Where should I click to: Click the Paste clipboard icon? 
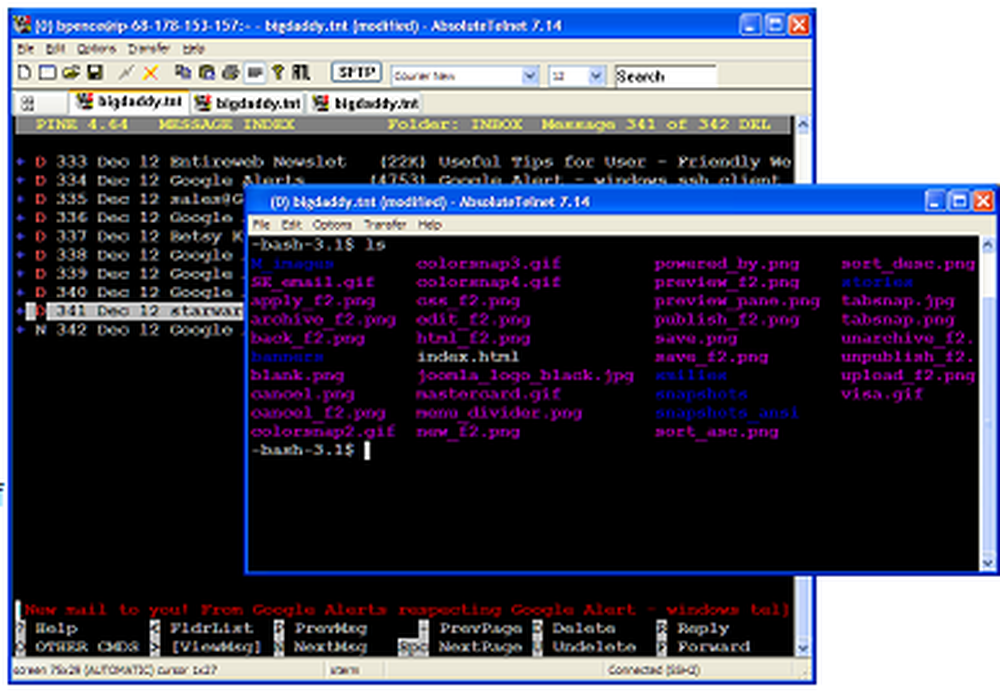coord(207,73)
